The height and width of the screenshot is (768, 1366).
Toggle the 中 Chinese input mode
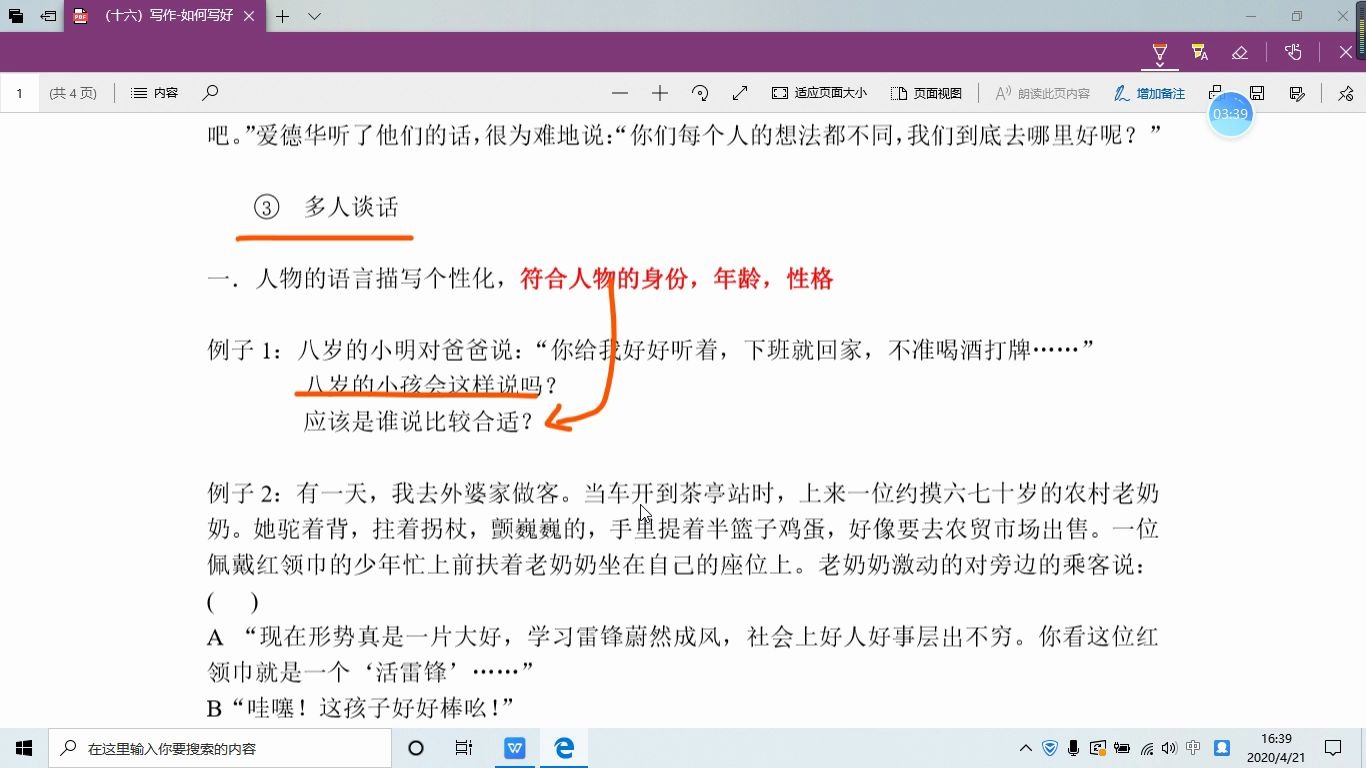point(1193,748)
